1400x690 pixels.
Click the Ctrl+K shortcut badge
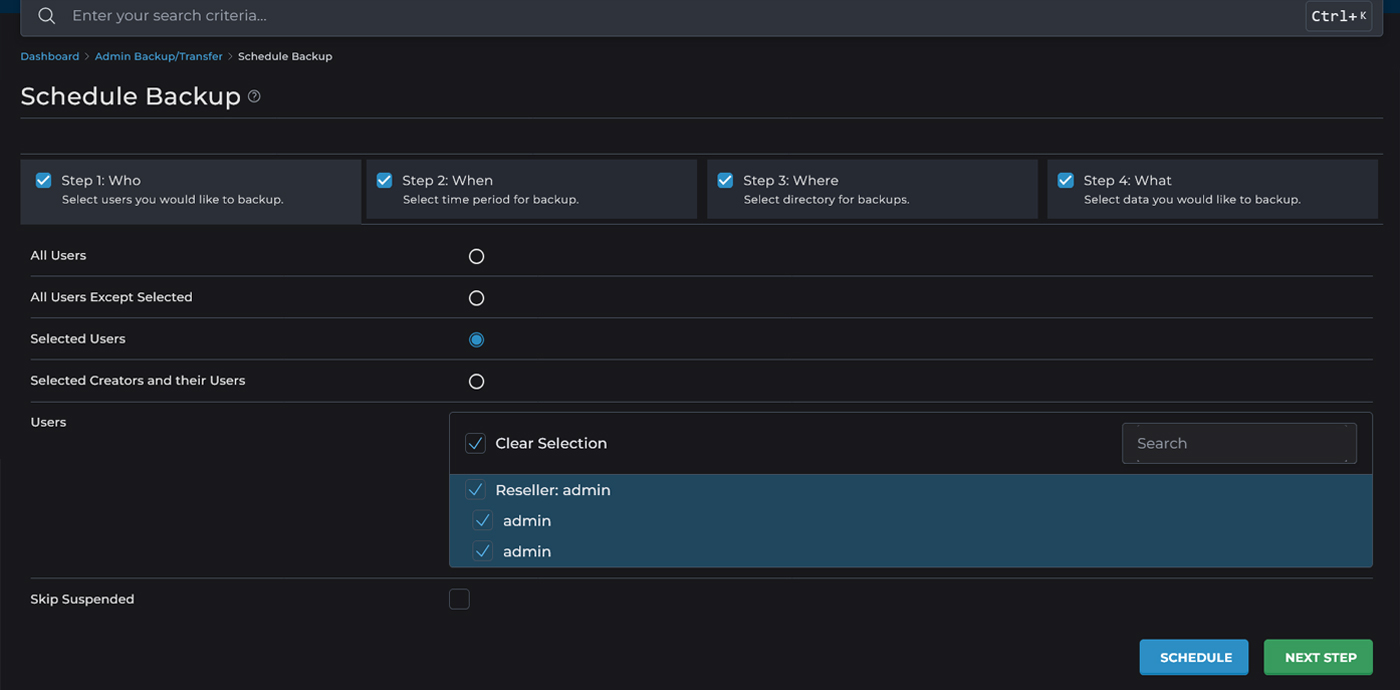pos(1338,16)
